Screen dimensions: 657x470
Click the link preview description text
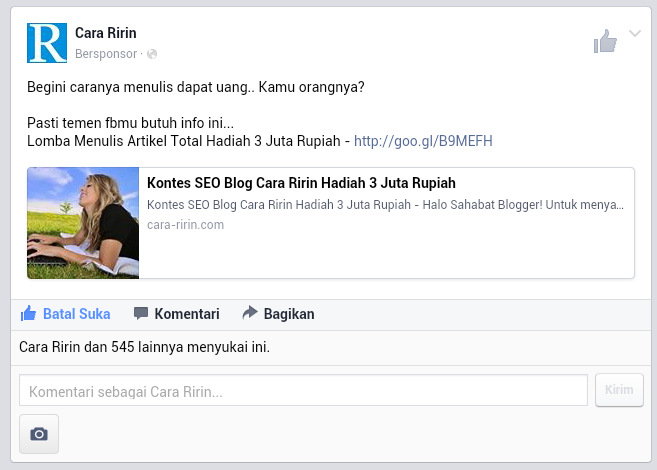click(x=385, y=204)
